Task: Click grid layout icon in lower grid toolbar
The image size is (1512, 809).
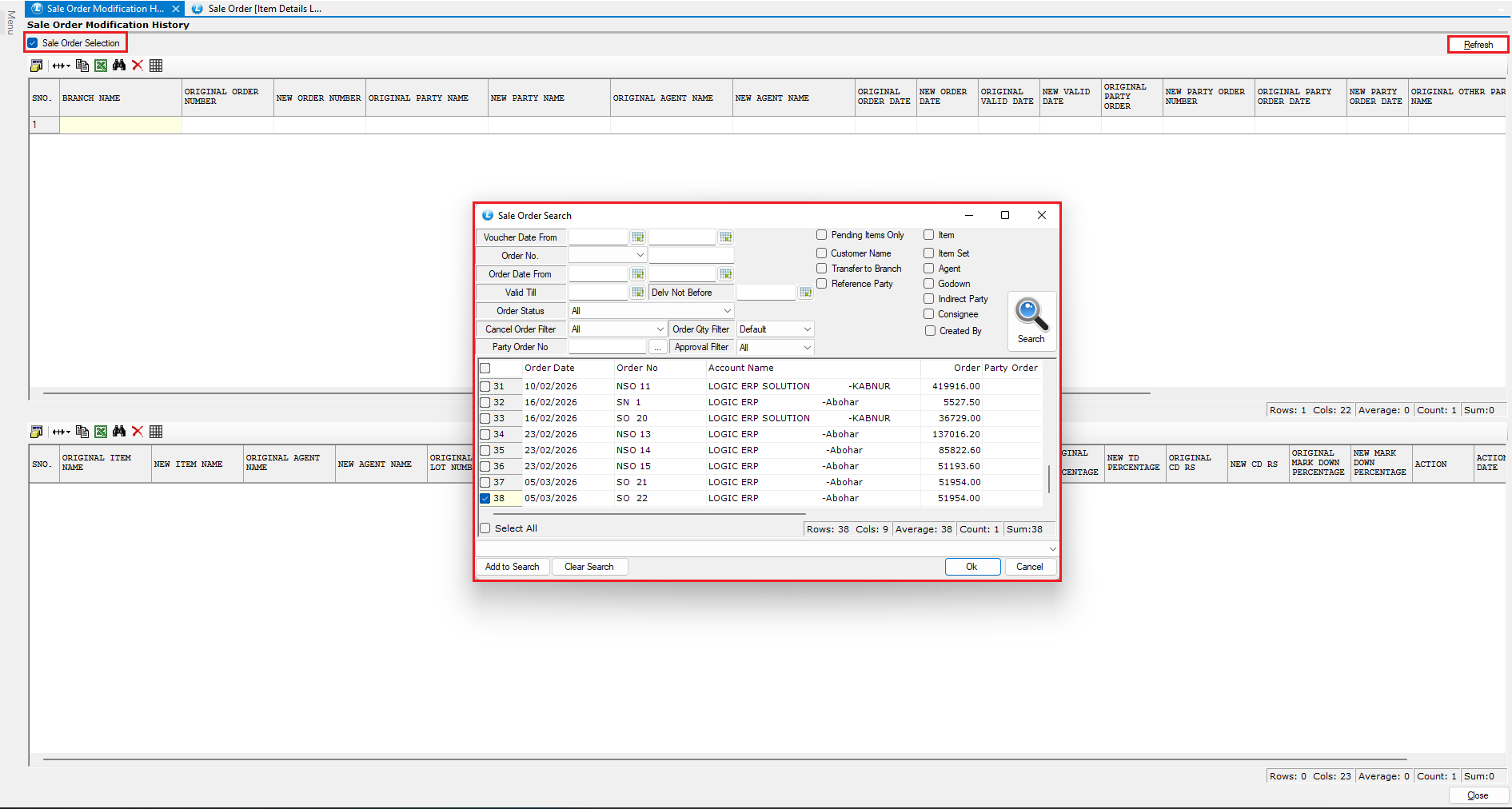Action: pos(156,432)
